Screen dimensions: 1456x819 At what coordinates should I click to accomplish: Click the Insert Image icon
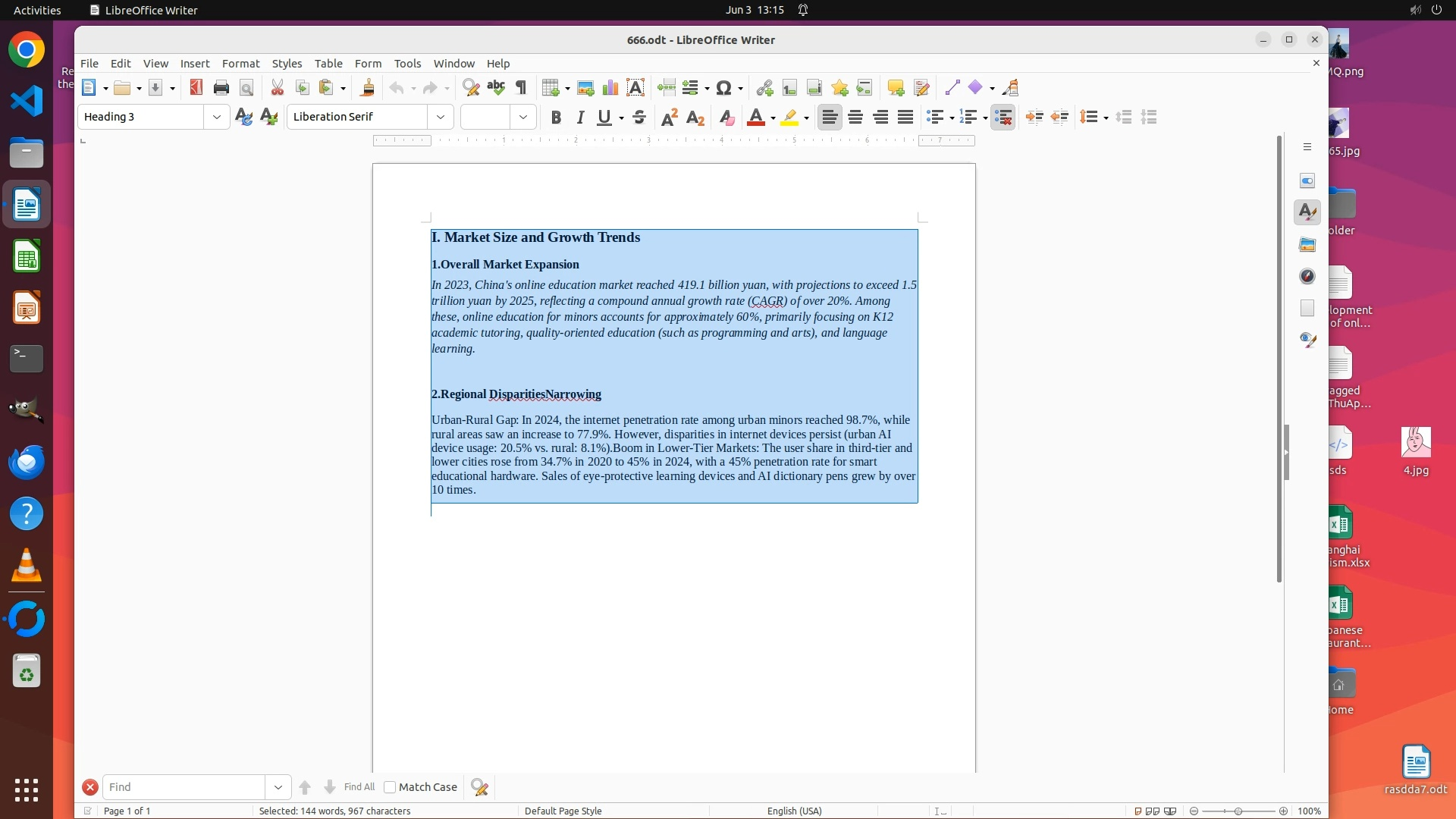pos(585,88)
